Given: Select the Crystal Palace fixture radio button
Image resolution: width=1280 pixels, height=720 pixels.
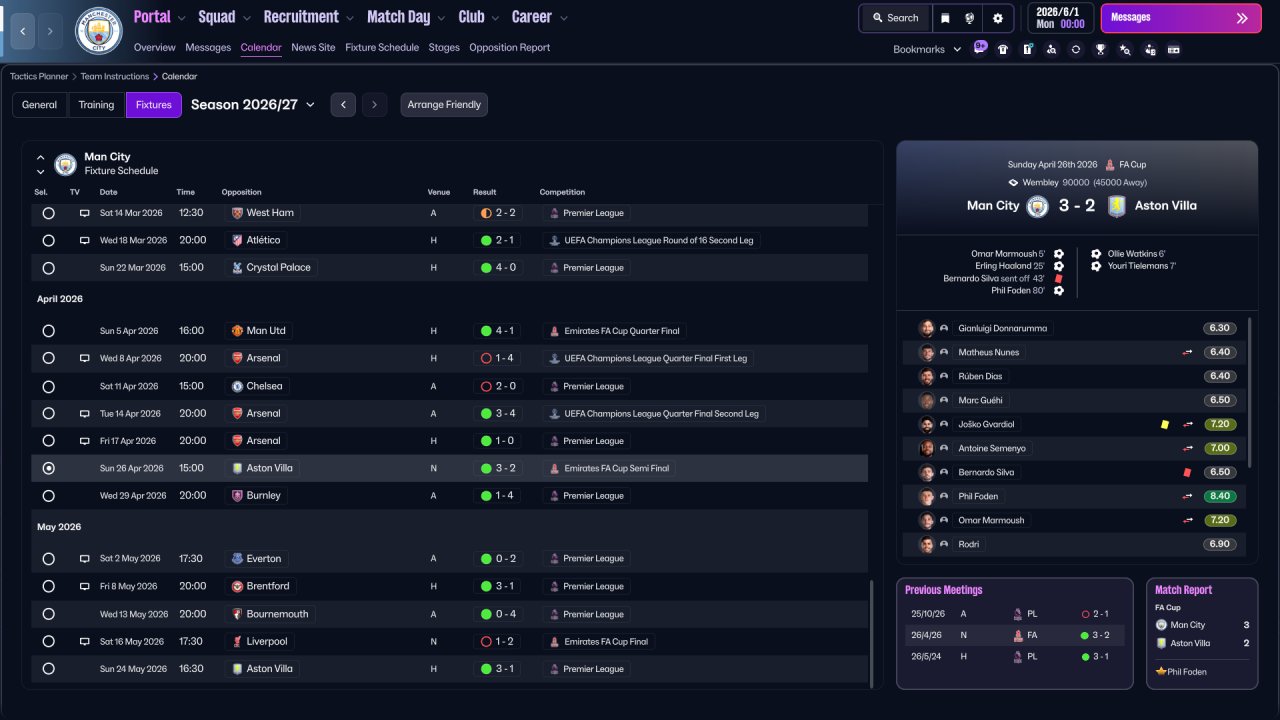Looking at the screenshot, I should [48, 268].
